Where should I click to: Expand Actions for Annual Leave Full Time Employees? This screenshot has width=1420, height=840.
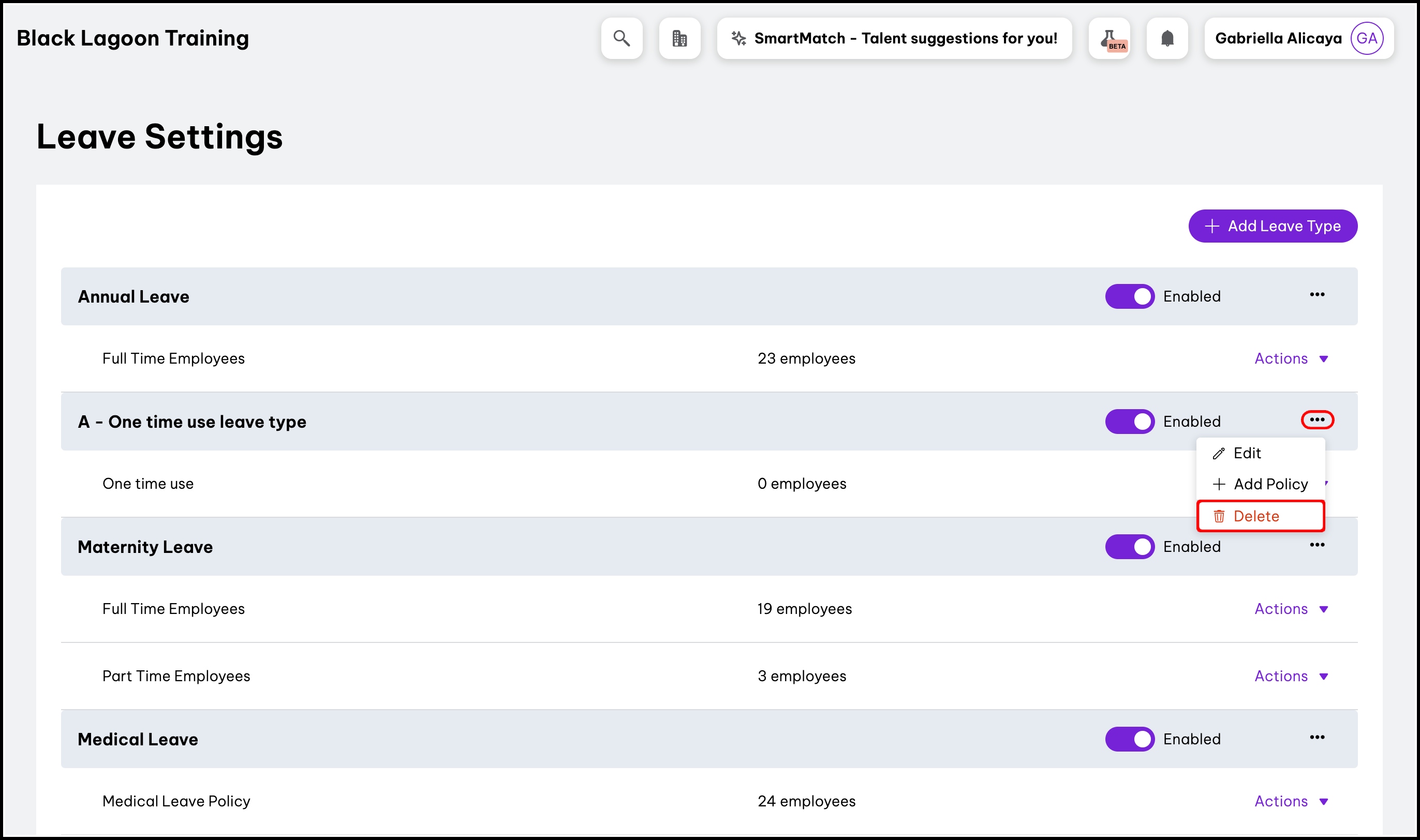tap(1290, 358)
